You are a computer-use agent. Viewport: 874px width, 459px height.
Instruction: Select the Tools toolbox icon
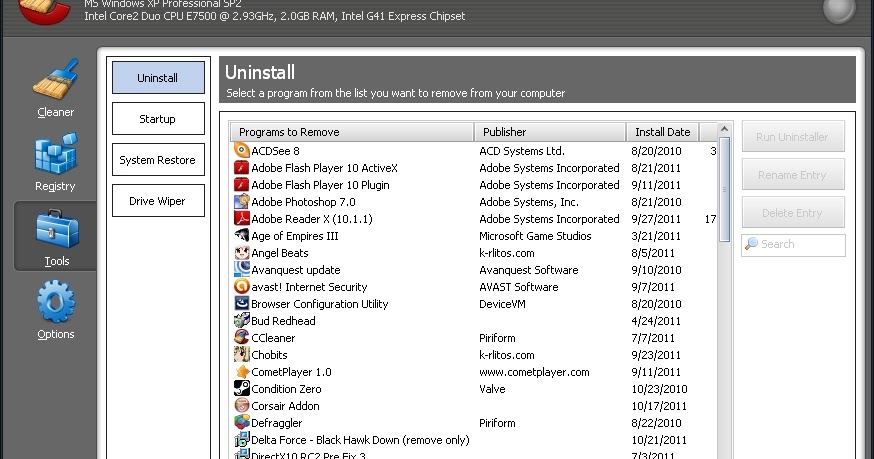coord(55,232)
